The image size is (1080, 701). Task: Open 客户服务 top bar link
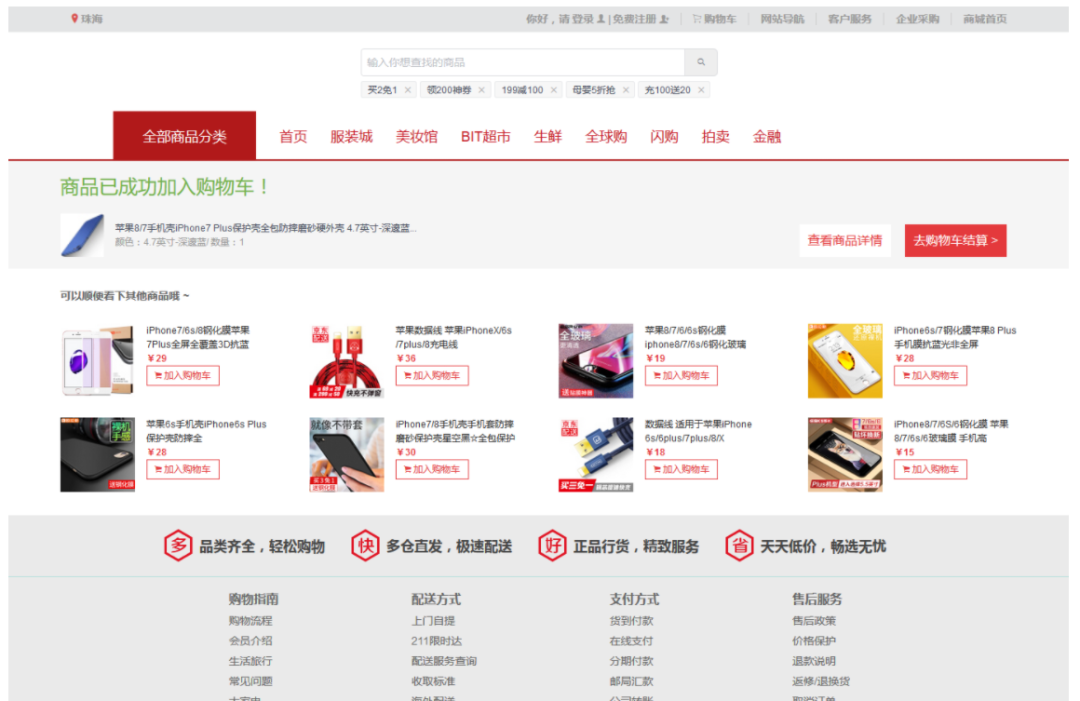849,19
